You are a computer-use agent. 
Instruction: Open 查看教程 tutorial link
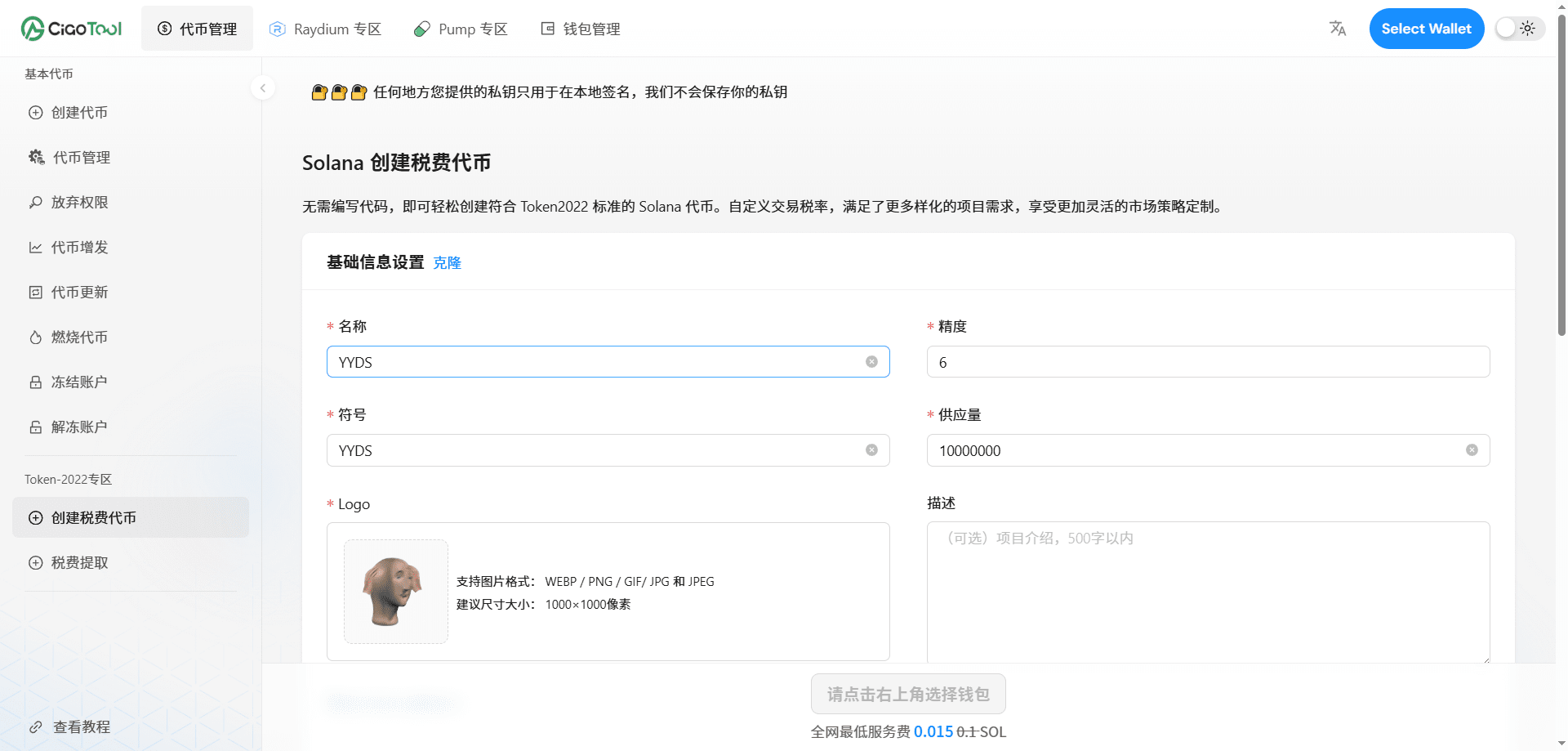[x=81, y=727]
